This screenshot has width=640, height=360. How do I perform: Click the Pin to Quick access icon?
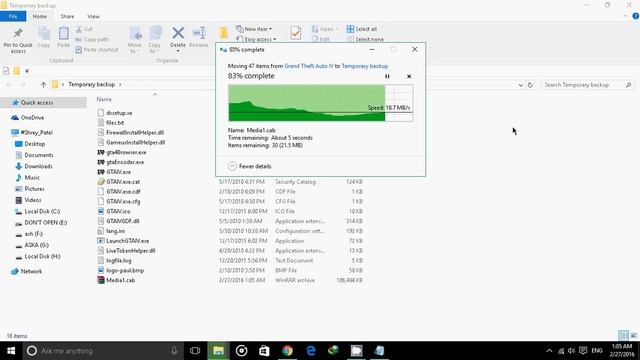pyautogui.click(x=18, y=33)
